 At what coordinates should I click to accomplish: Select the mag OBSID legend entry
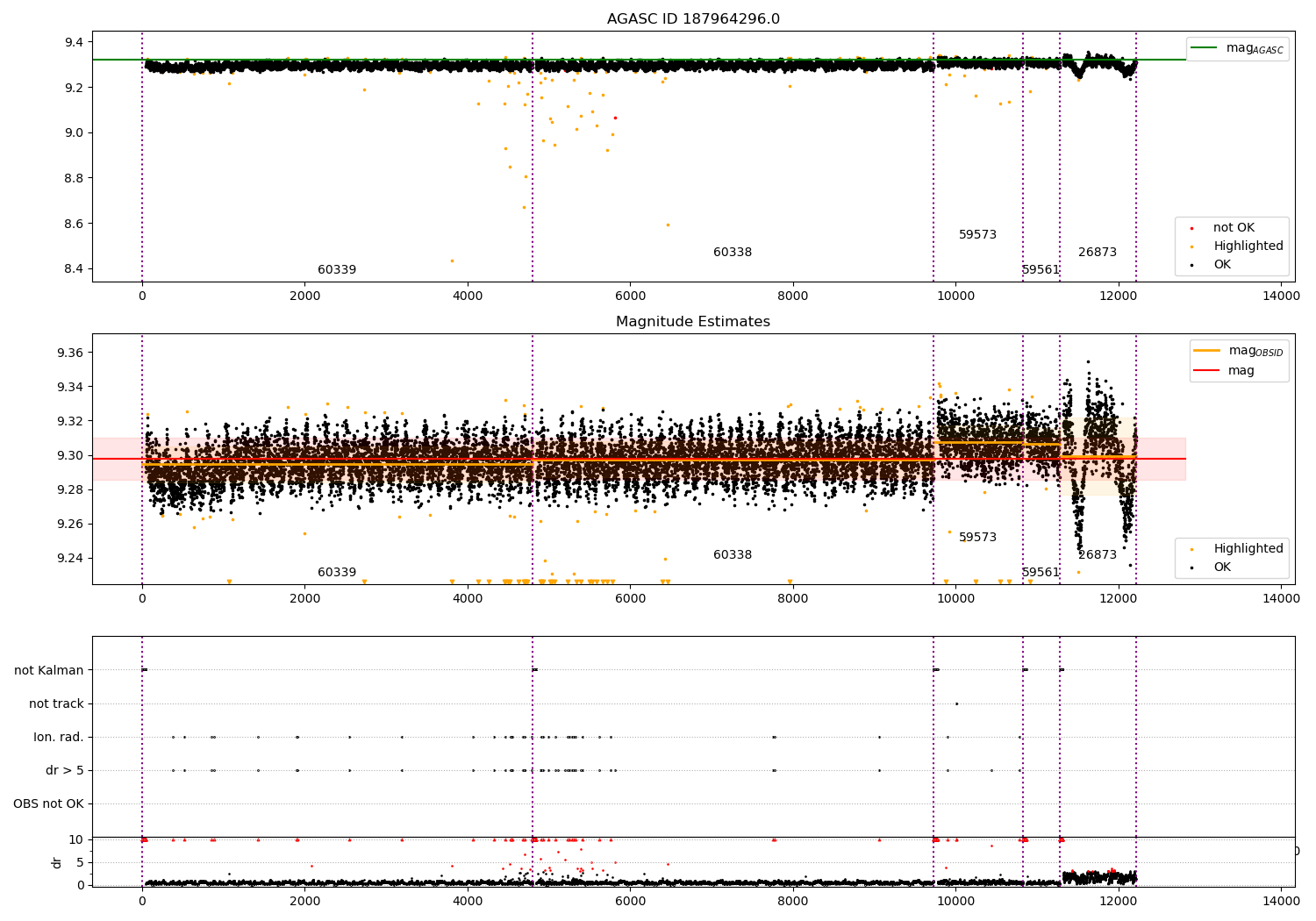click(1239, 351)
